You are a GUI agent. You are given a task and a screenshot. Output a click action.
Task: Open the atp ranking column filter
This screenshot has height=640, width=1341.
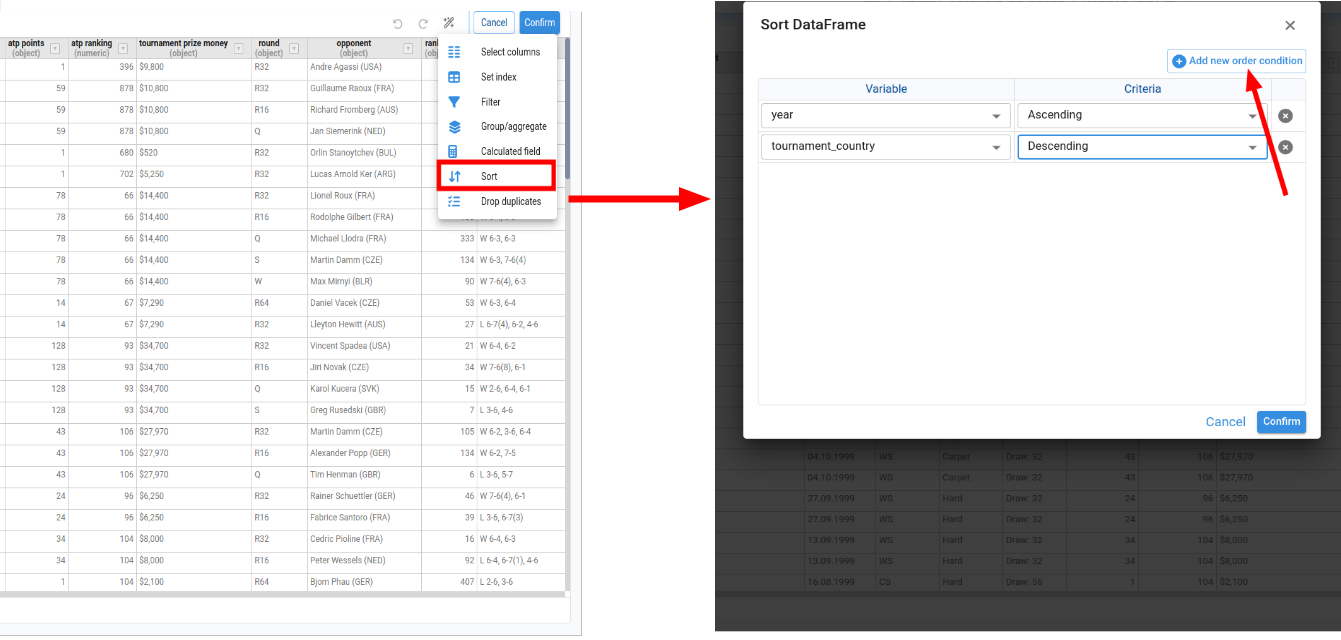(x=123, y=48)
